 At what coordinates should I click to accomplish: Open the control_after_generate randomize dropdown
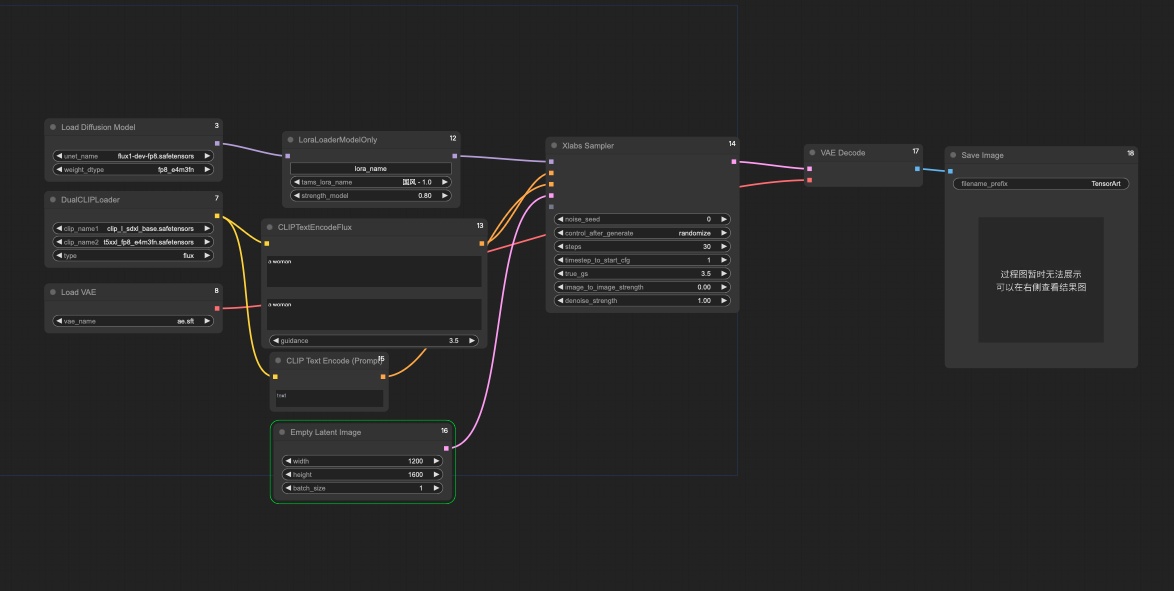tap(640, 233)
